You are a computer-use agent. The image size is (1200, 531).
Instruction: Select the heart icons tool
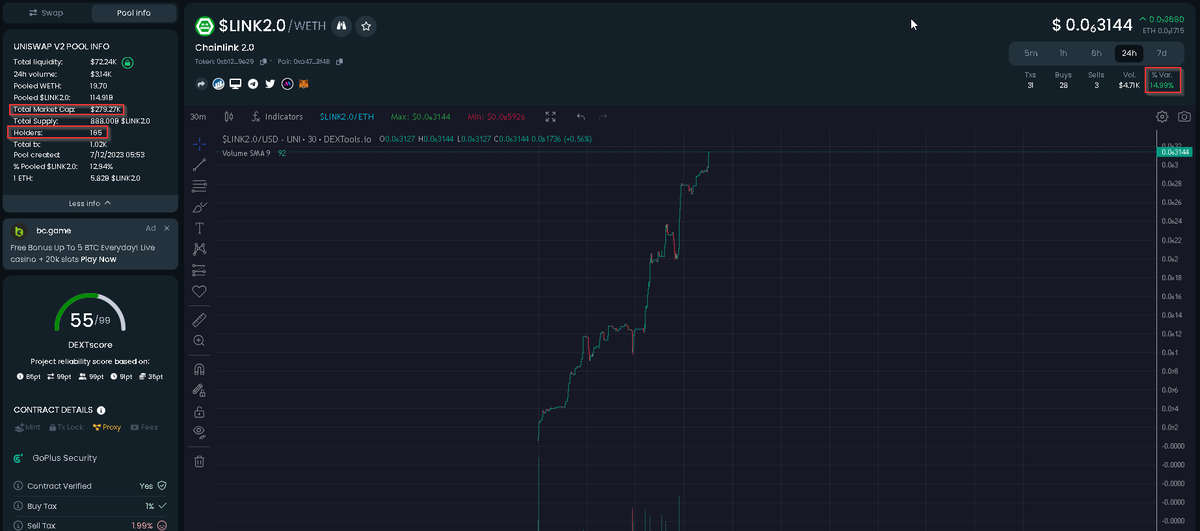(199, 291)
